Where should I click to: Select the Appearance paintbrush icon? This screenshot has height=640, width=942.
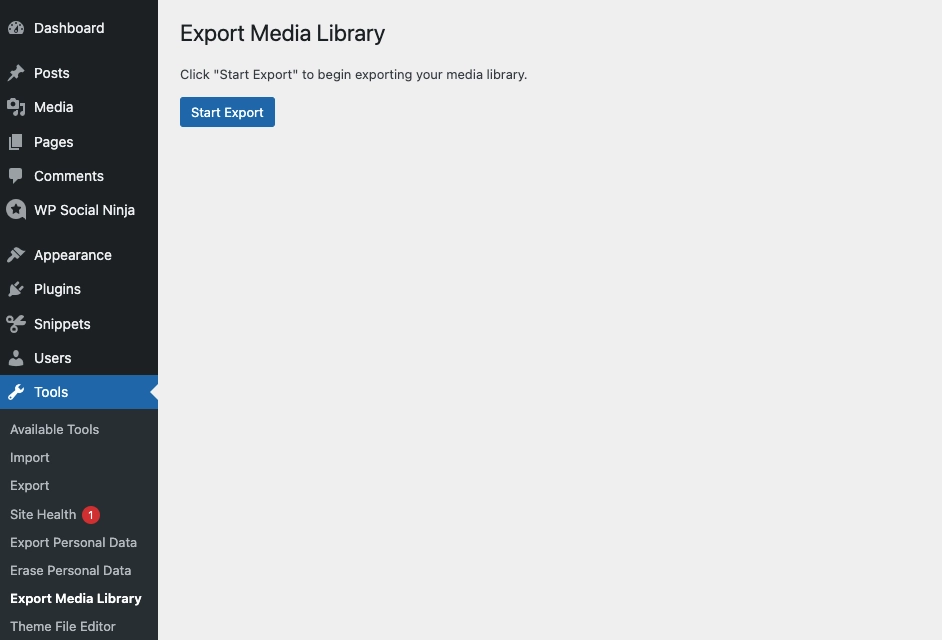point(15,255)
